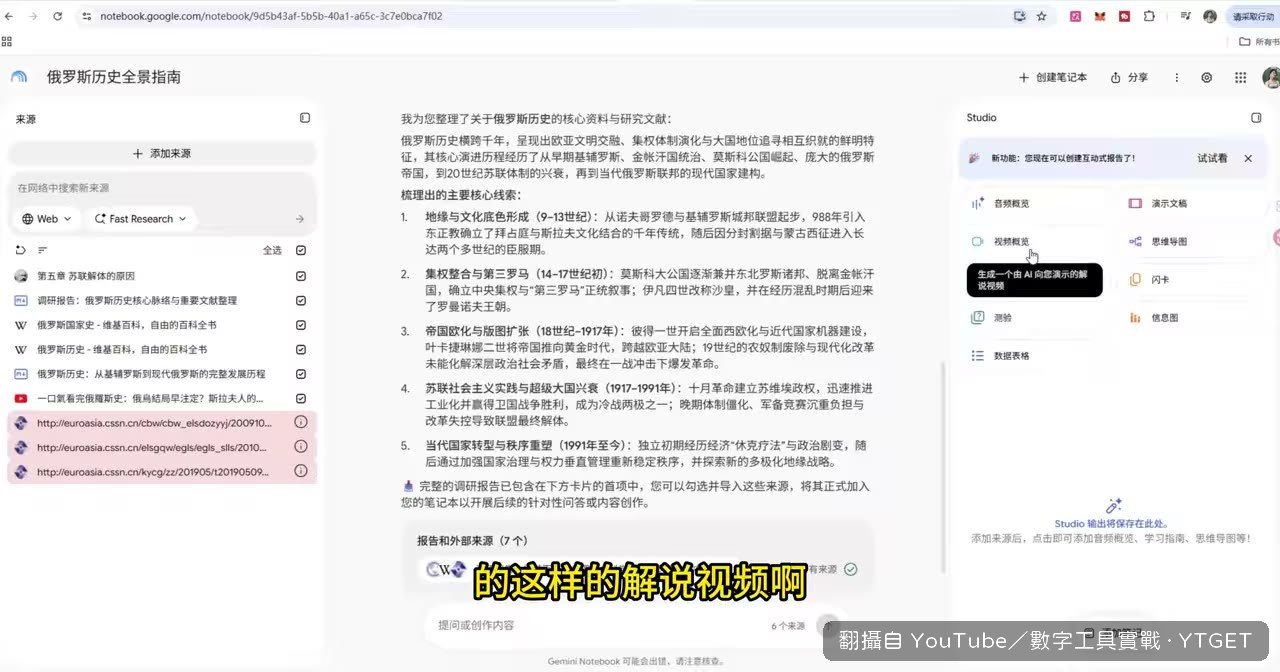Create 测验 quiz
Screen dimensions: 1280x672
(x=1035, y=318)
